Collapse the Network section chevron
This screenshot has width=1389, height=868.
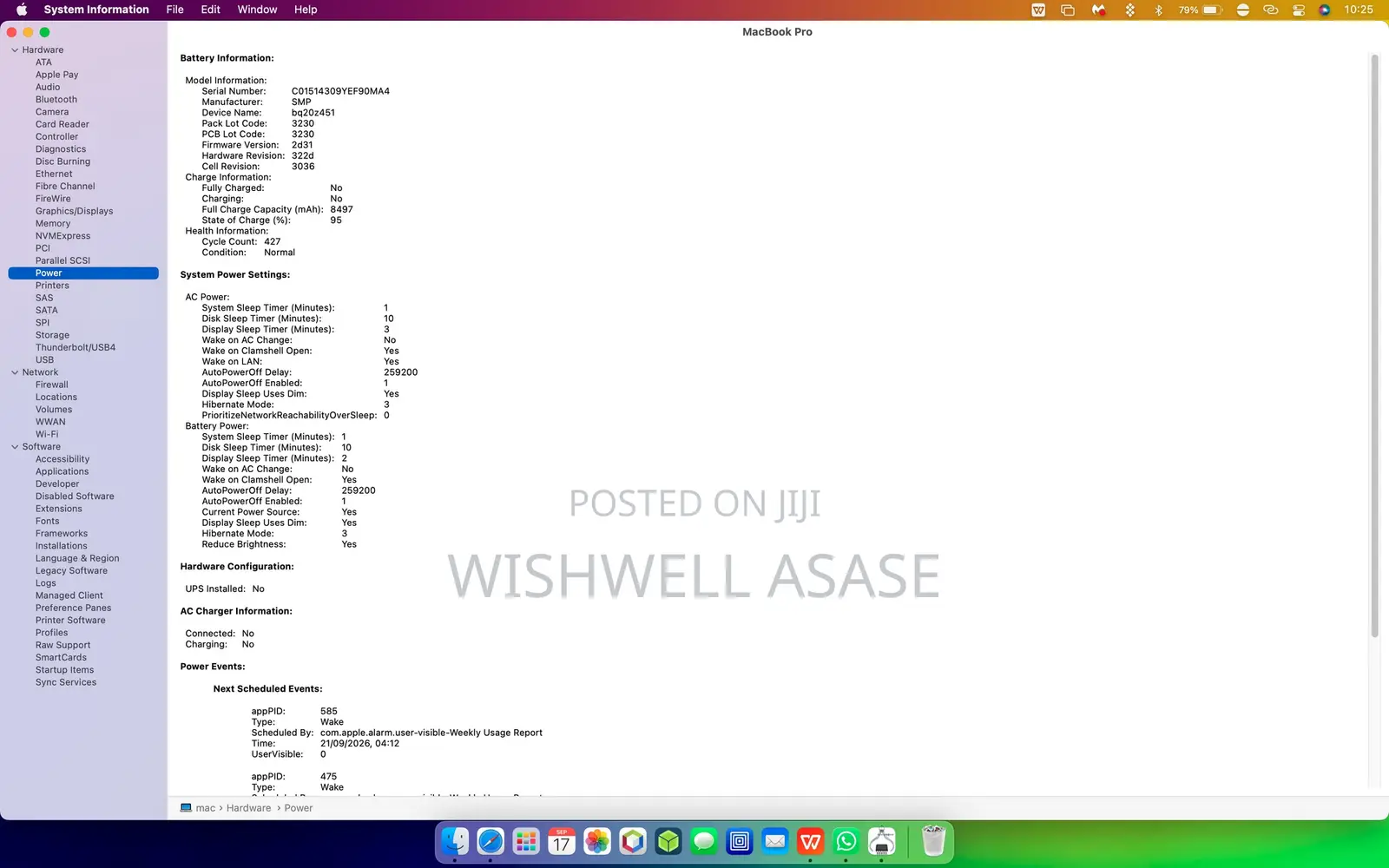(x=15, y=372)
